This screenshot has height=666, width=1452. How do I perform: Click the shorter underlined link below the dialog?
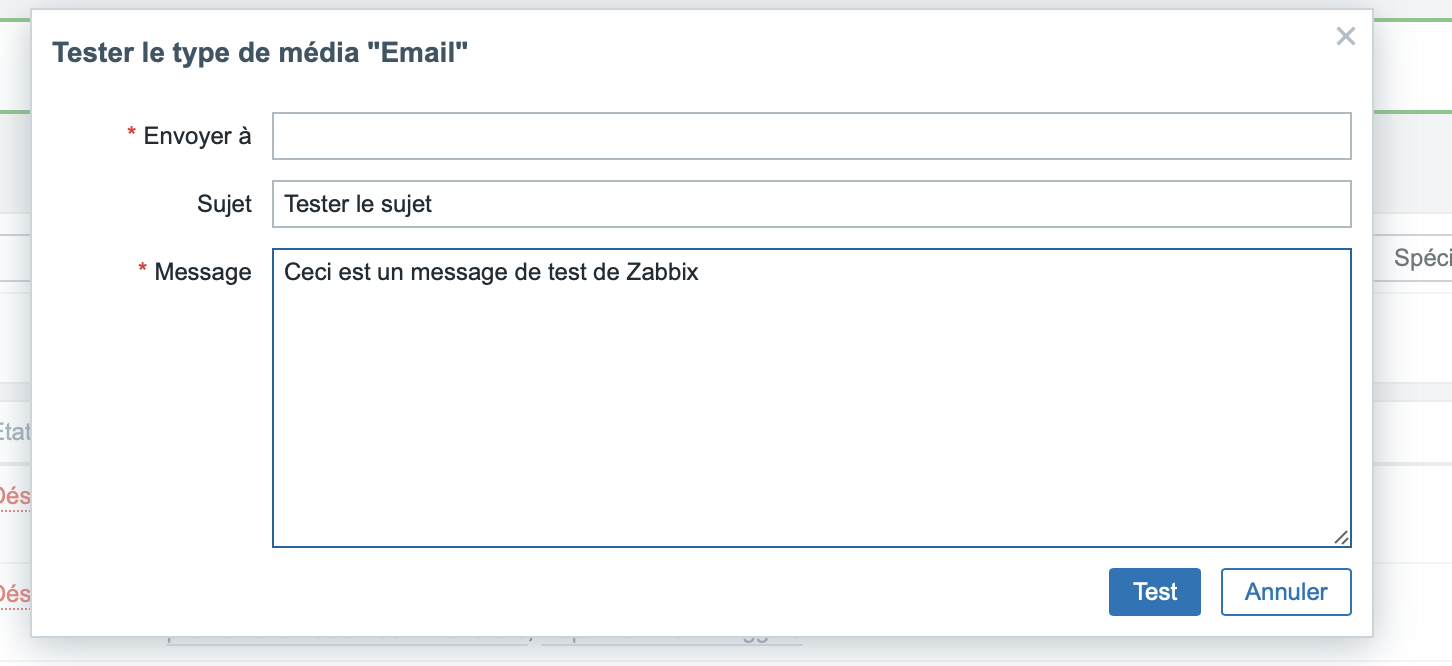[672, 638]
